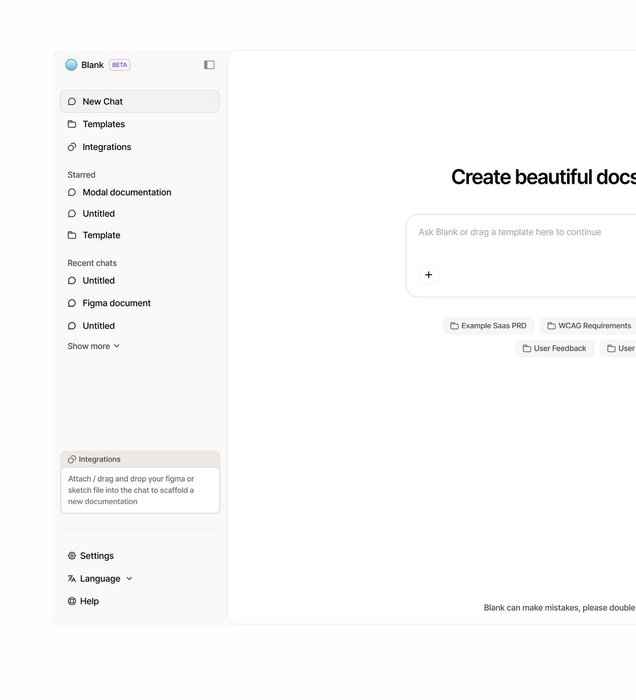Viewport: 636px width, 700px height.
Task: Open Figma document recent chat
Action: click(140, 303)
